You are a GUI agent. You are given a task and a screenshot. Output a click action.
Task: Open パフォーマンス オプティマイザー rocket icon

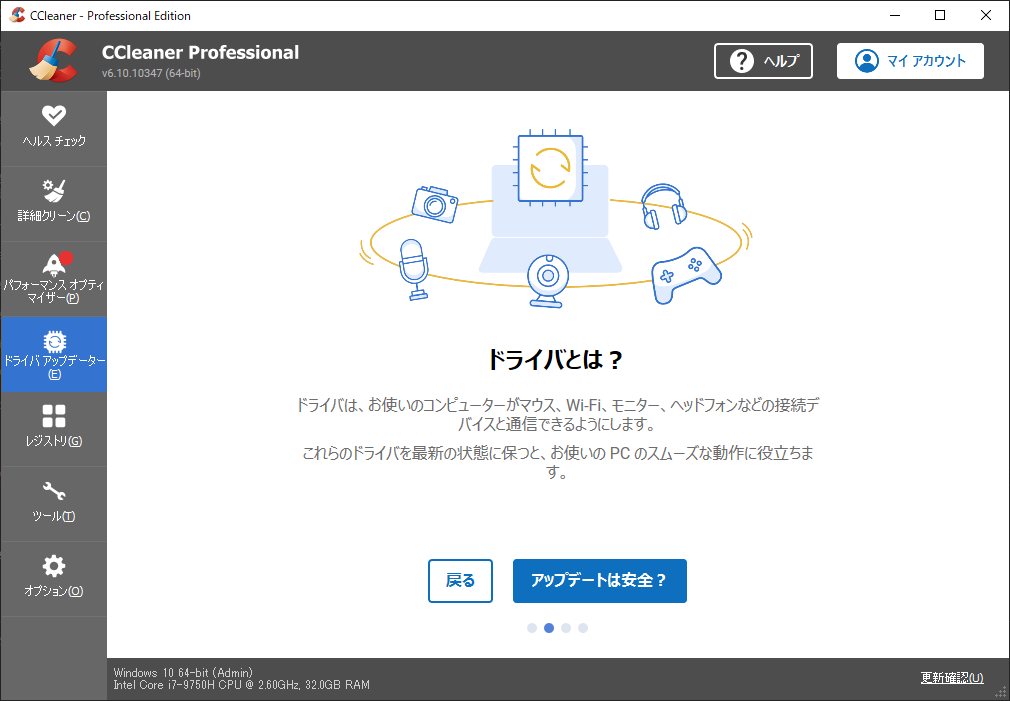click(x=55, y=263)
